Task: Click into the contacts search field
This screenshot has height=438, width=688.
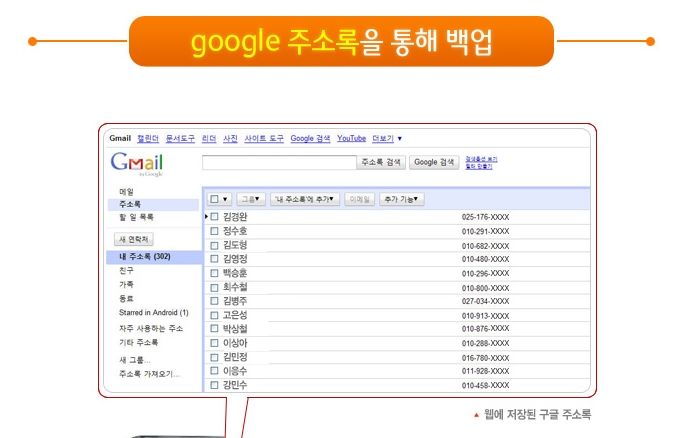Action: coord(279,162)
